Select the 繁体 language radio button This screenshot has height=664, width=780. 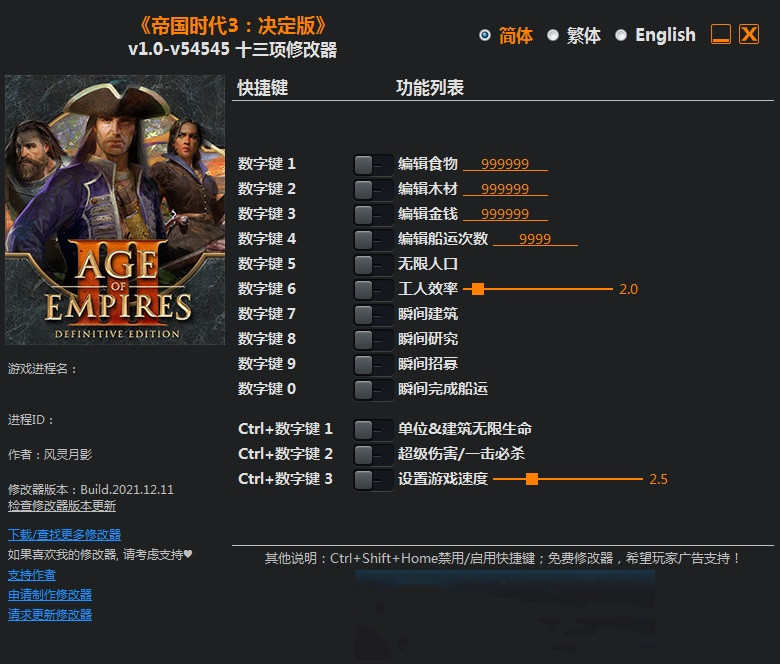tap(553, 35)
